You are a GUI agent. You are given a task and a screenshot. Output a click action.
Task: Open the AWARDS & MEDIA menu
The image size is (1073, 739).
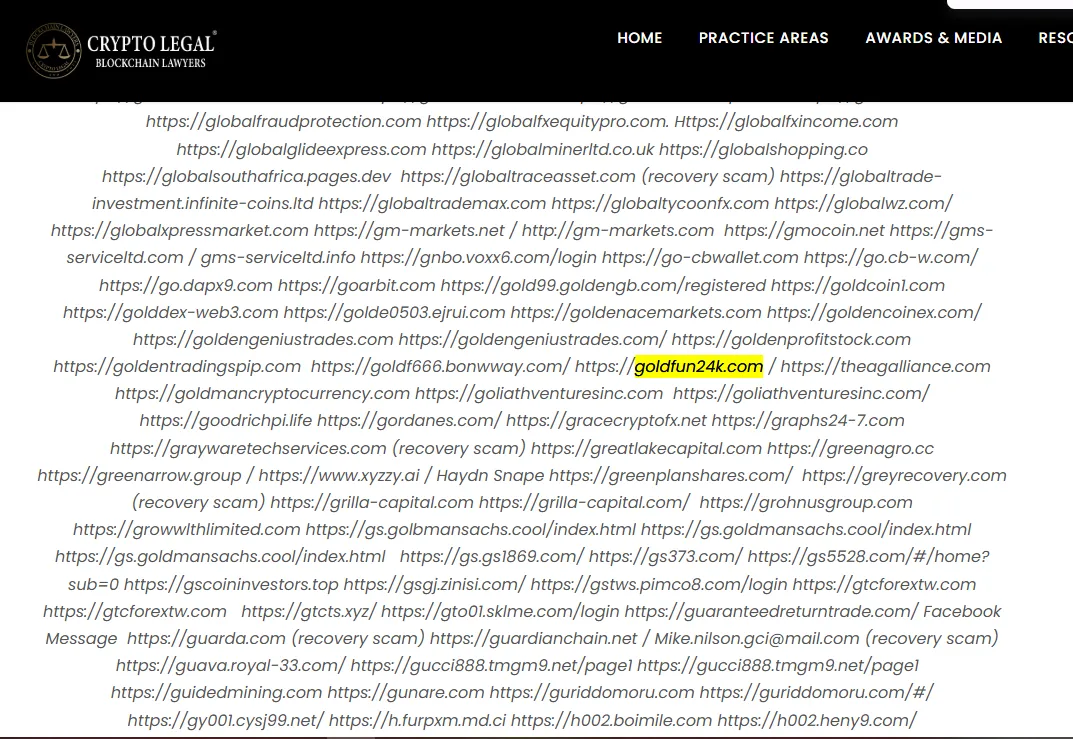coord(933,38)
